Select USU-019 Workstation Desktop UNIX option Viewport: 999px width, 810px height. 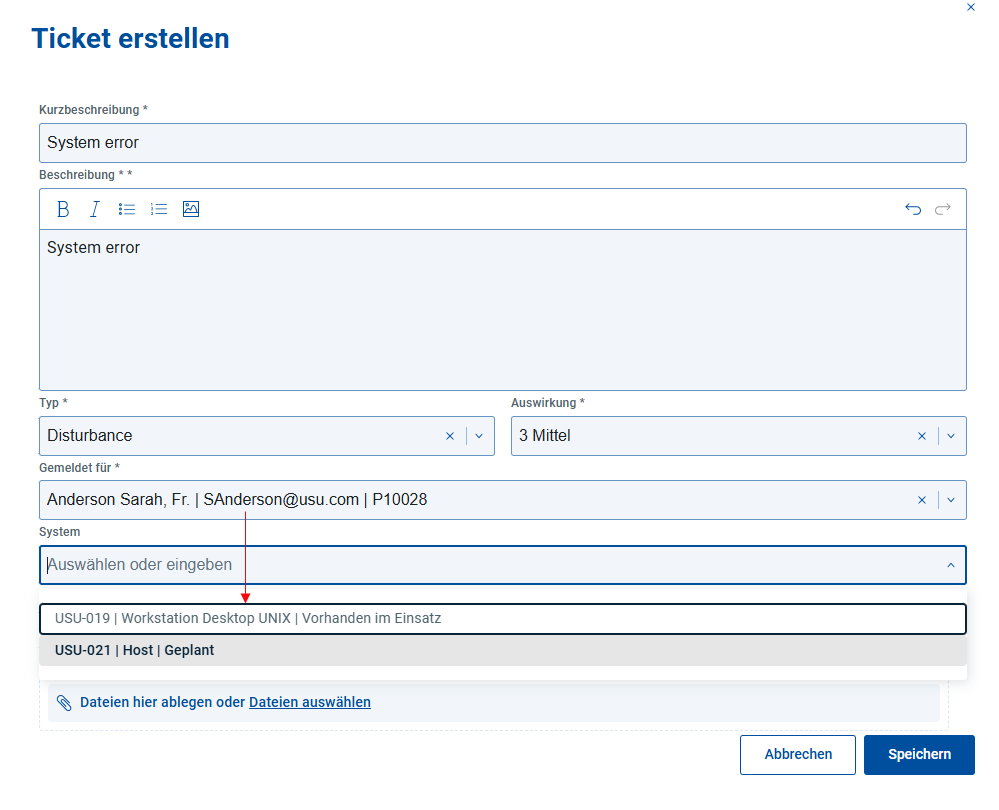click(503, 619)
